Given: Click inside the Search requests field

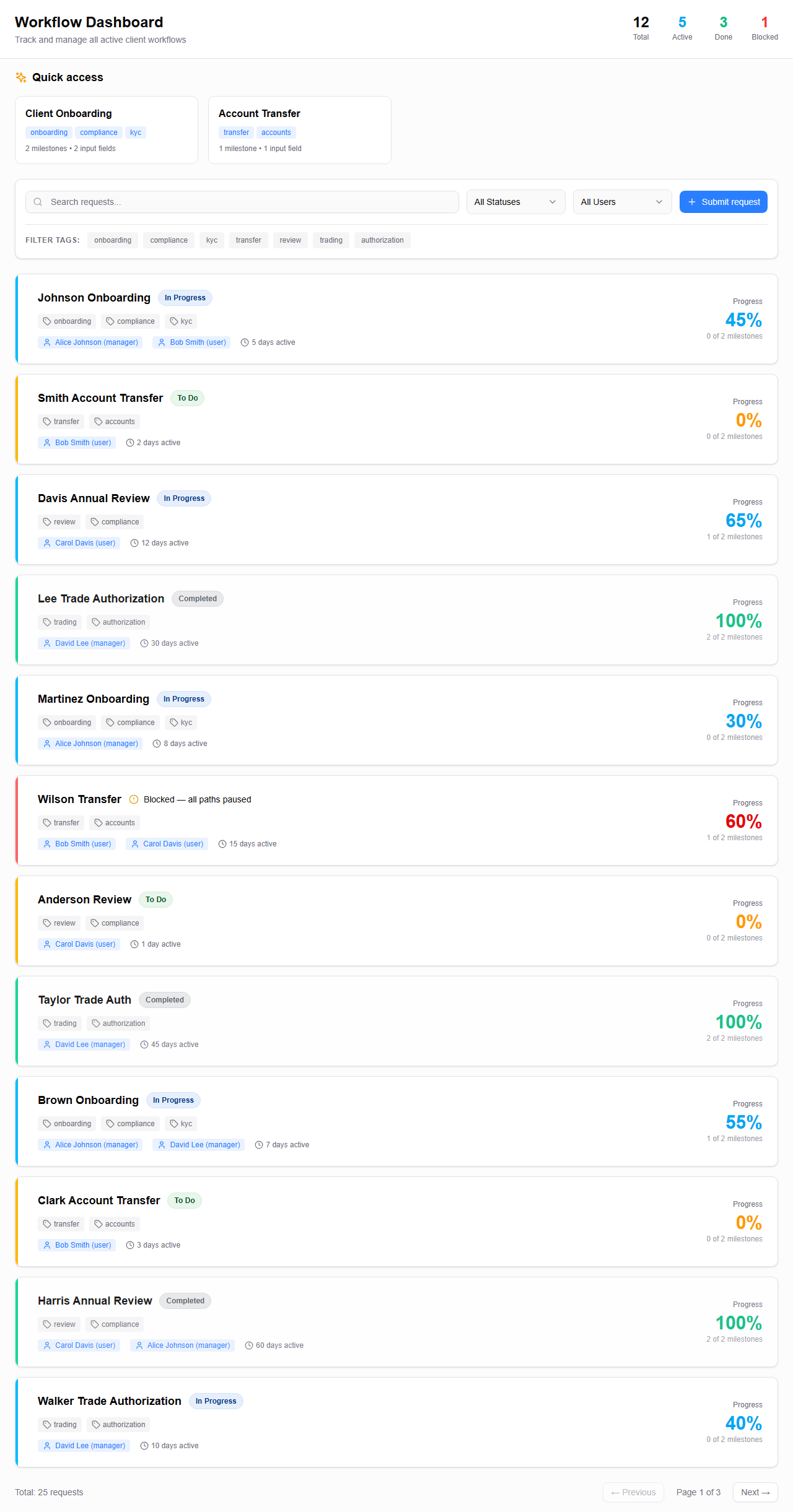Looking at the screenshot, I should coord(242,201).
